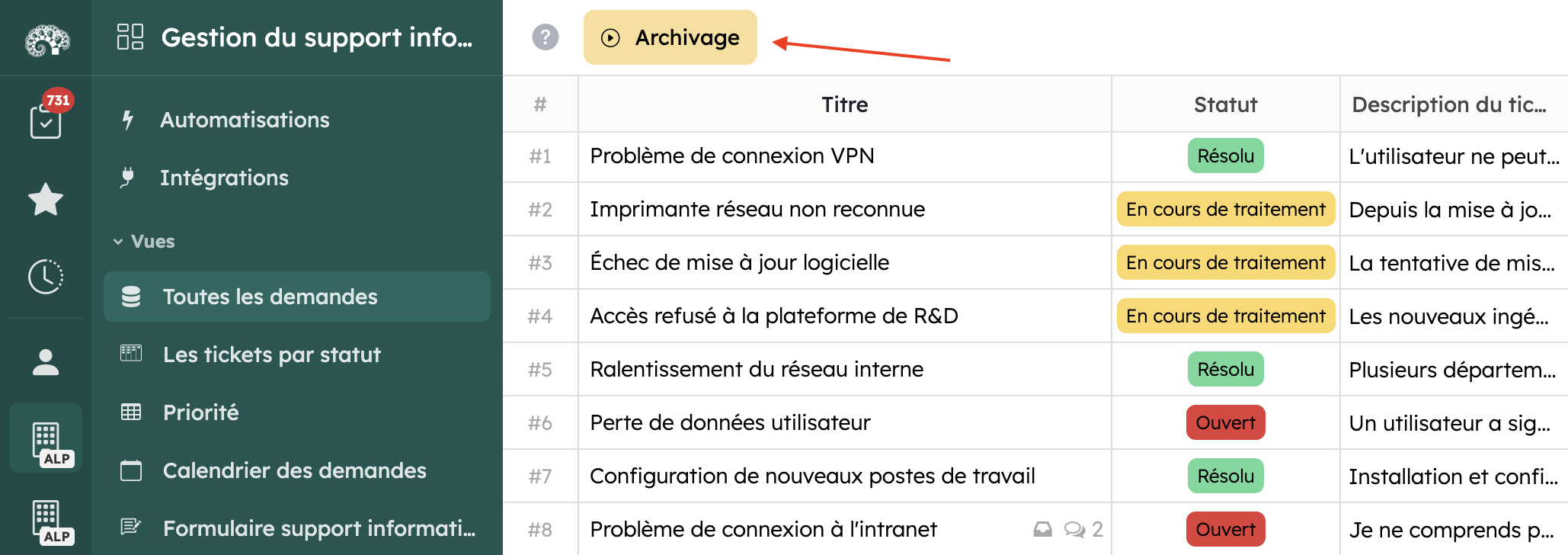Open the Priorité view
The image size is (1568, 555).
pyautogui.click(x=200, y=412)
